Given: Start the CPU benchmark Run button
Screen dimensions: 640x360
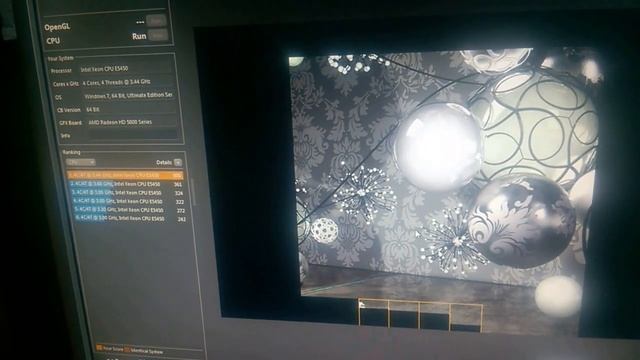Looking at the screenshot, I should pyautogui.click(x=158, y=36).
